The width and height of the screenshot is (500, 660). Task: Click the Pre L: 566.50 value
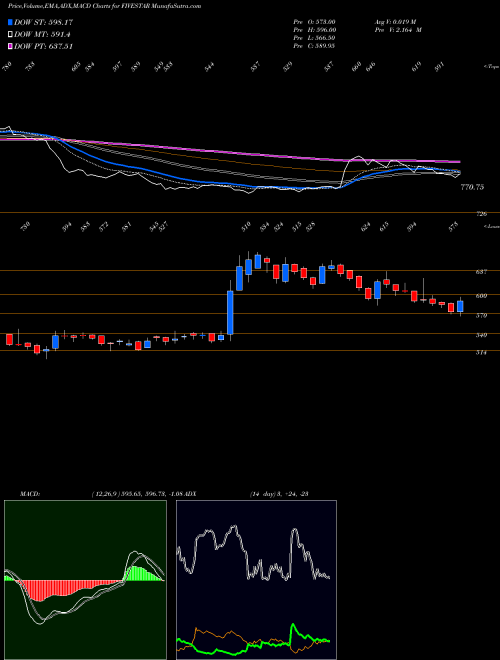click(x=314, y=38)
